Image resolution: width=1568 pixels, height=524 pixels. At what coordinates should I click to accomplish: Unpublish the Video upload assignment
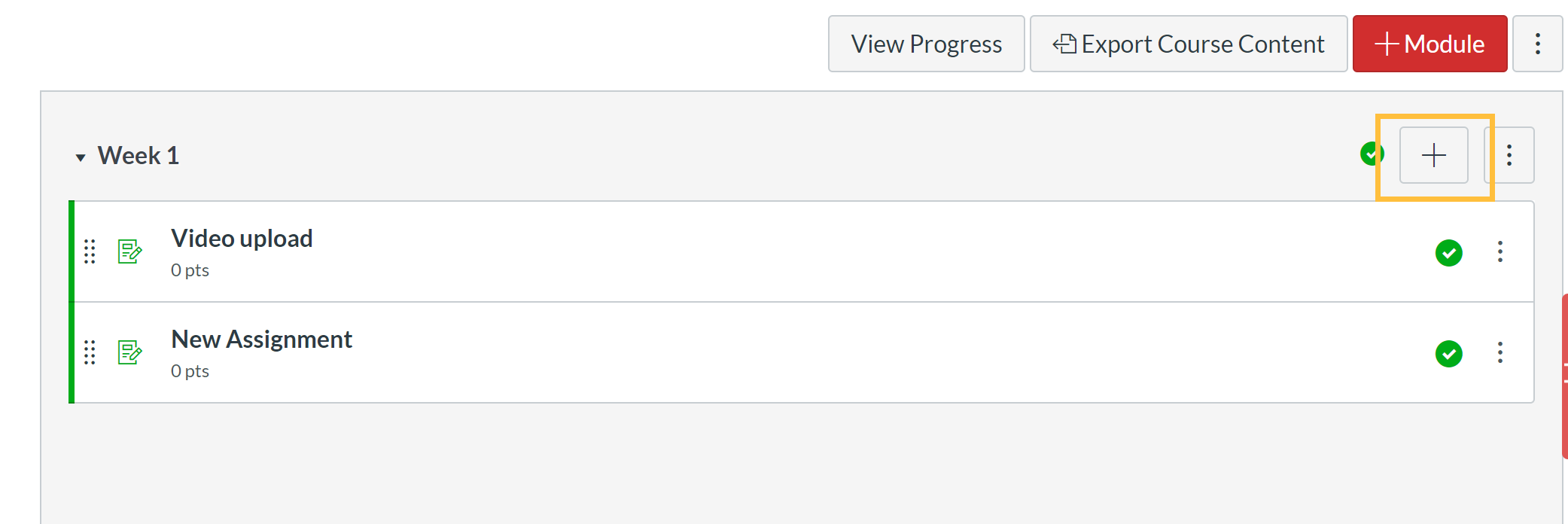pos(1448,253)
